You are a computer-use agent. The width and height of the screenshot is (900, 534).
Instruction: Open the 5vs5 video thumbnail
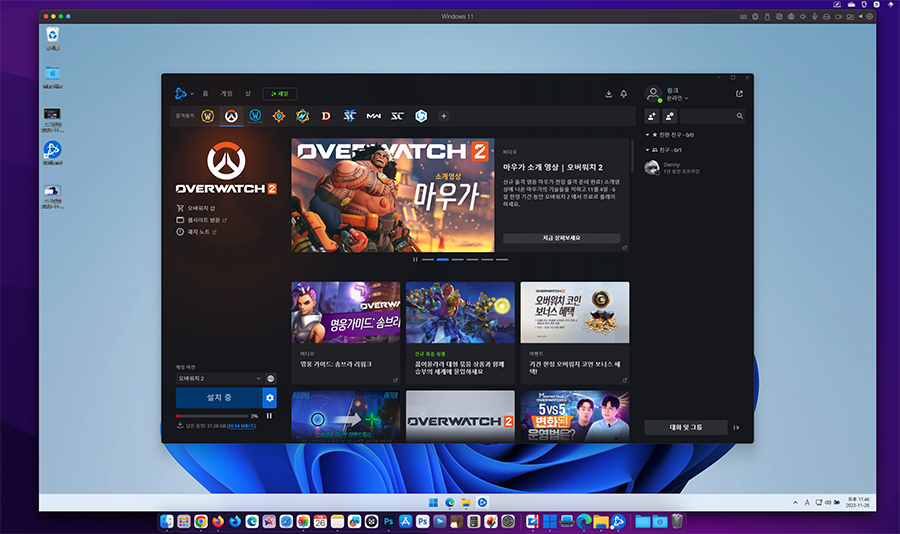575,416
